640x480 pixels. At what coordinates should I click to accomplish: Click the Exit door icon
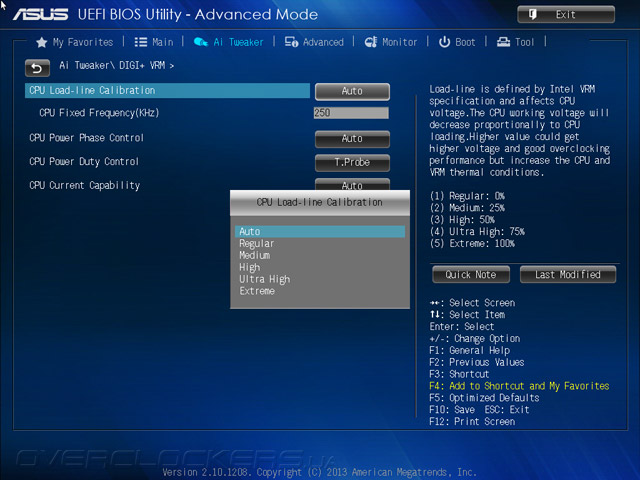coord(533,15)
